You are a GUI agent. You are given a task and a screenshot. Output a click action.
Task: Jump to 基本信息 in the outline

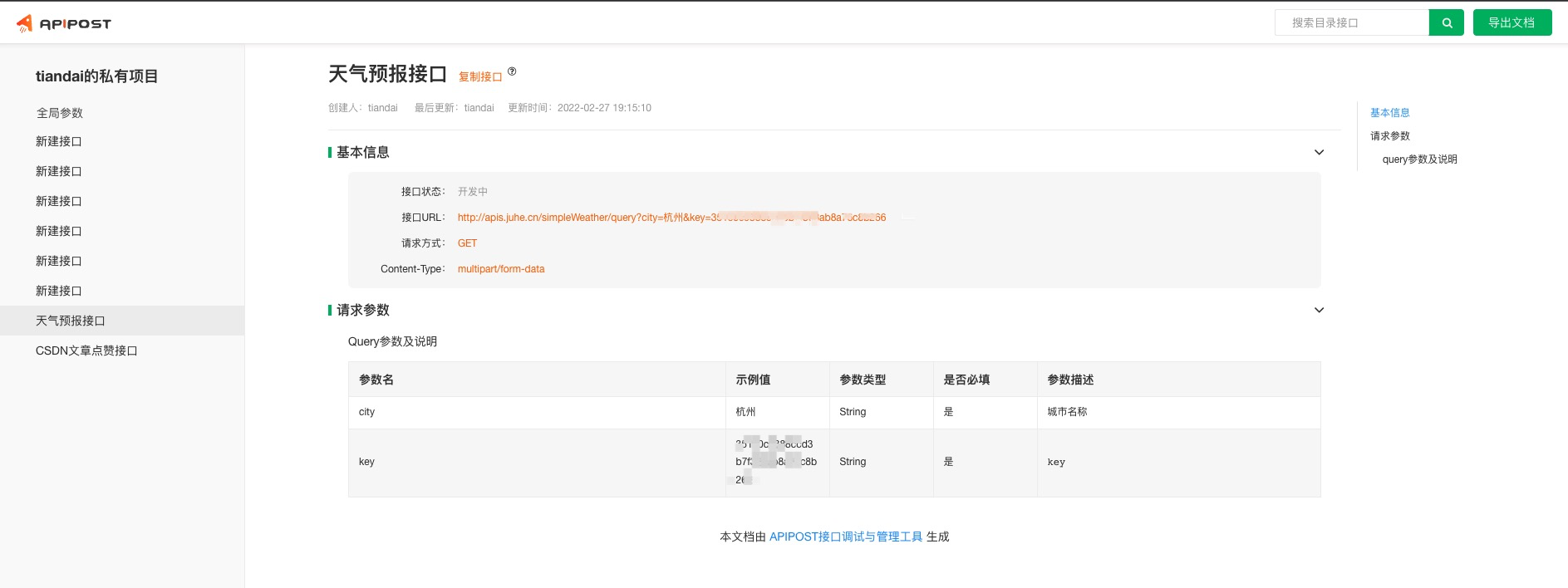tap(1389, 113)
